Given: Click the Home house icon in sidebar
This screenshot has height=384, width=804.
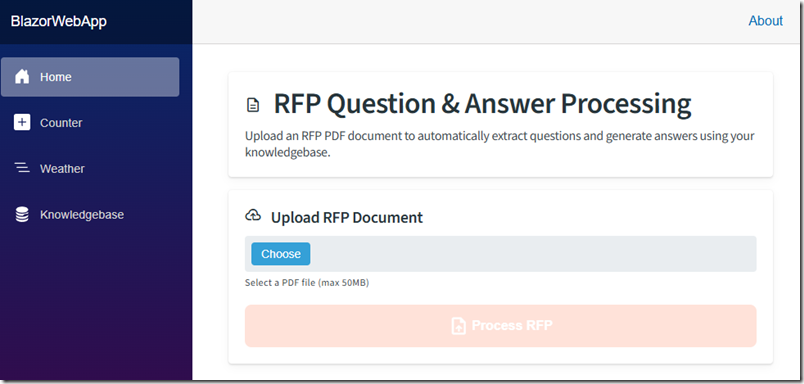Looking at the screenshot, I should point(22,77).
